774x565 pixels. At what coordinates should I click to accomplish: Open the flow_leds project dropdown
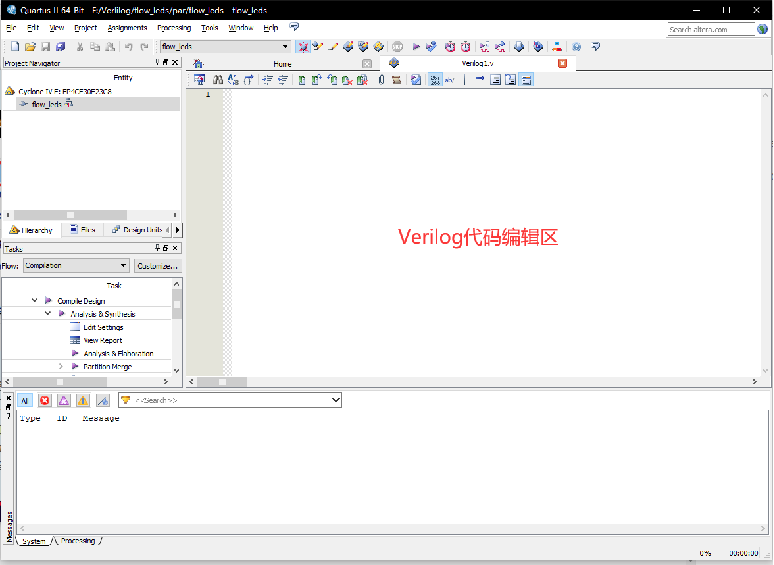pyautogui.click(x=285, y=46)
